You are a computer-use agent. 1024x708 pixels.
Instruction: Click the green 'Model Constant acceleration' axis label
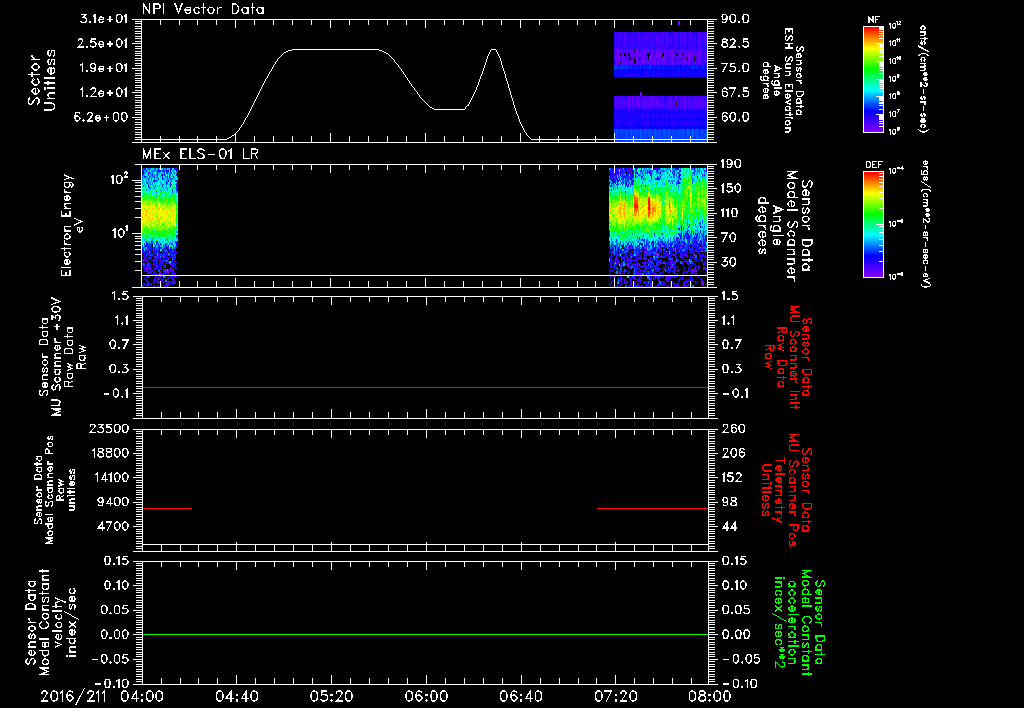799,622
